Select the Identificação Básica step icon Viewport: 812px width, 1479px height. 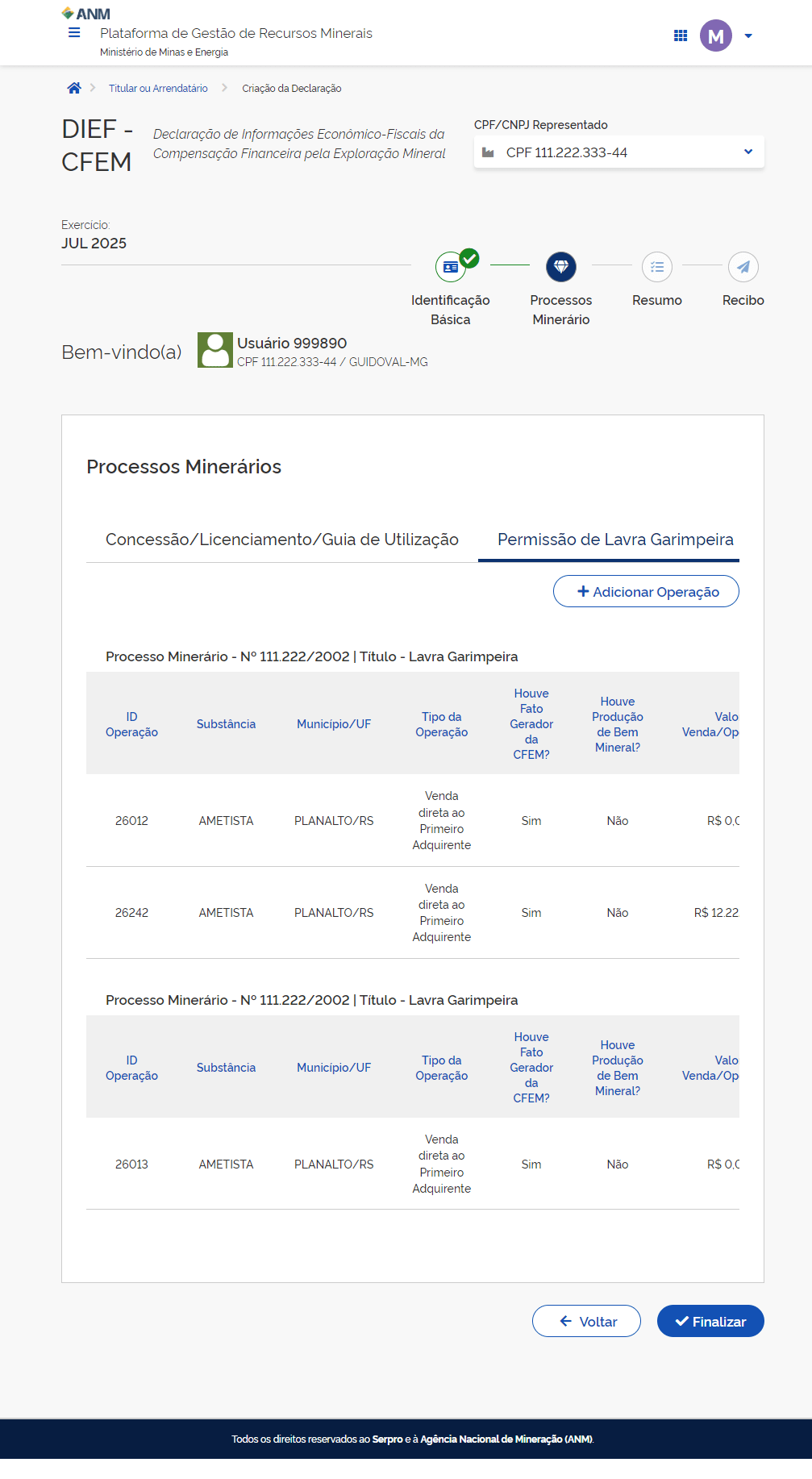(x=451, y=267)
